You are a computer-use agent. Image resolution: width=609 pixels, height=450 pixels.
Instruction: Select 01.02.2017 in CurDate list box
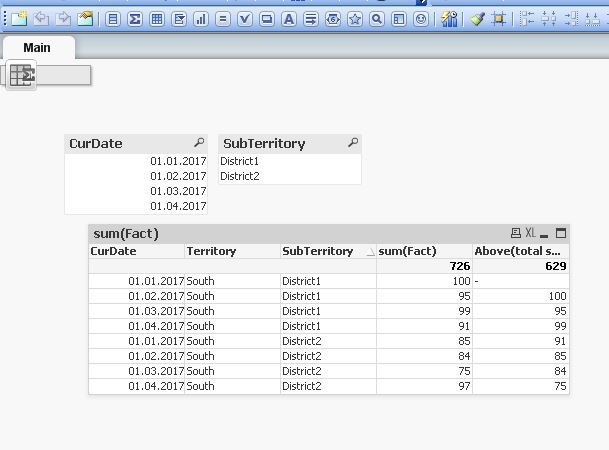coord(136,176)
